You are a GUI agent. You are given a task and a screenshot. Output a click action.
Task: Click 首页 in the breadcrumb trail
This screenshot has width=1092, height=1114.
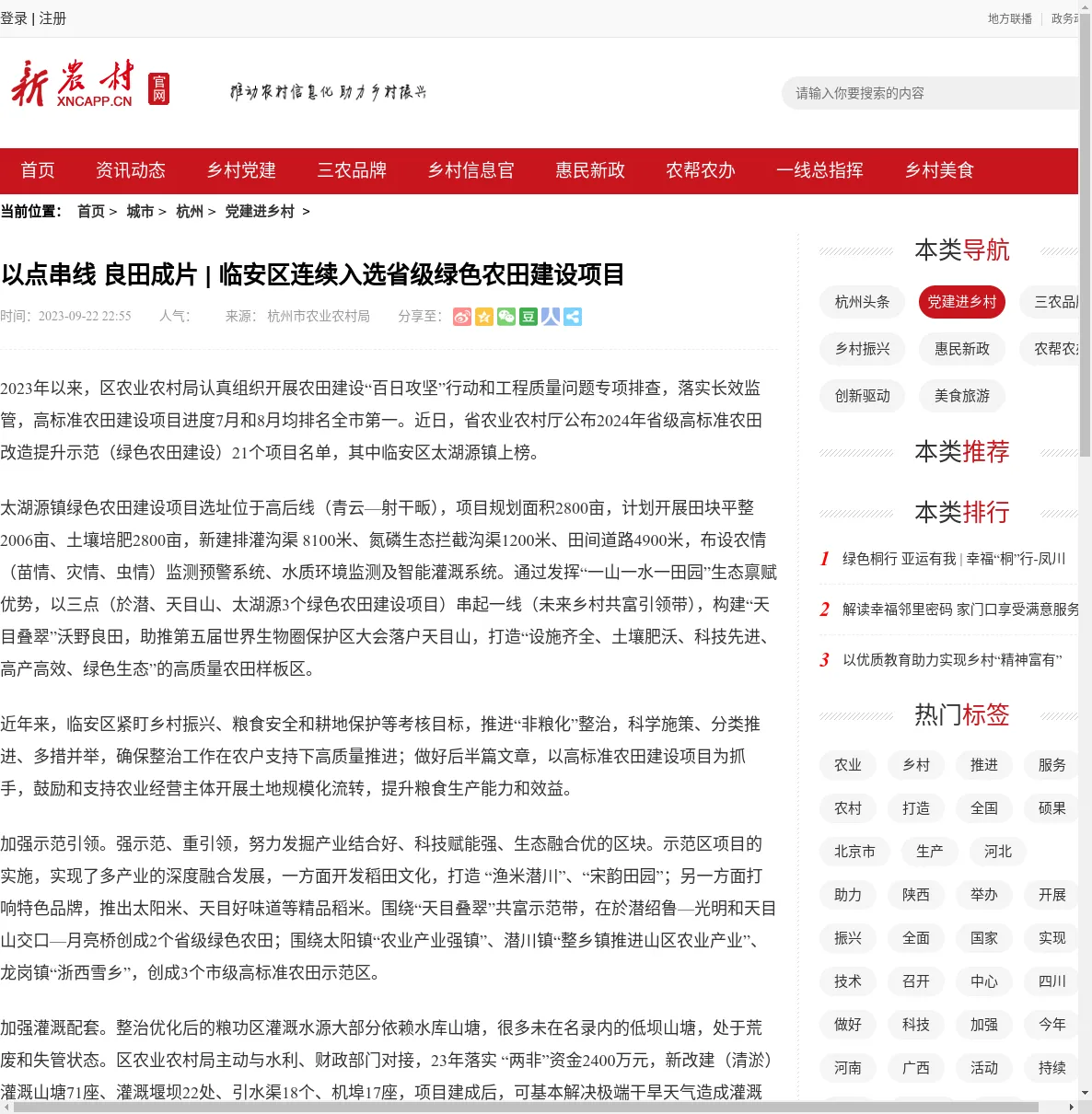(x=91, y=212)
